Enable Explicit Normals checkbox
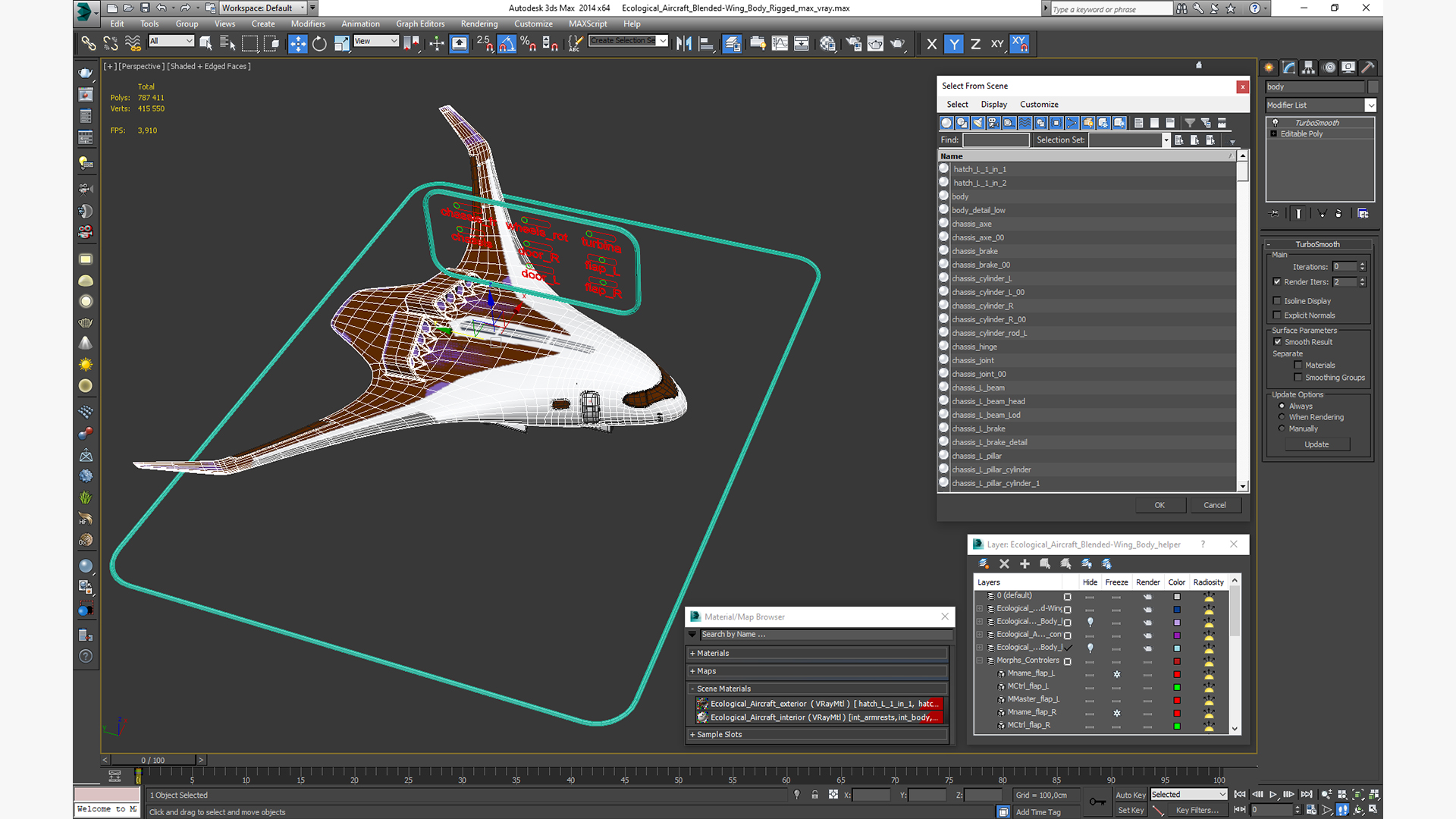 1278,315
